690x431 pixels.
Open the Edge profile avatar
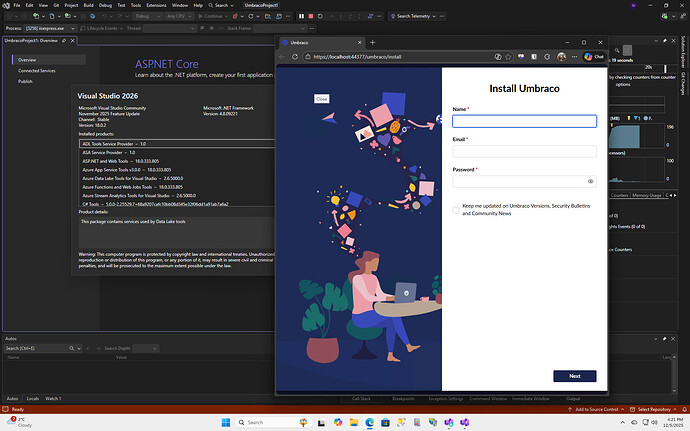[x=561, y=57]
